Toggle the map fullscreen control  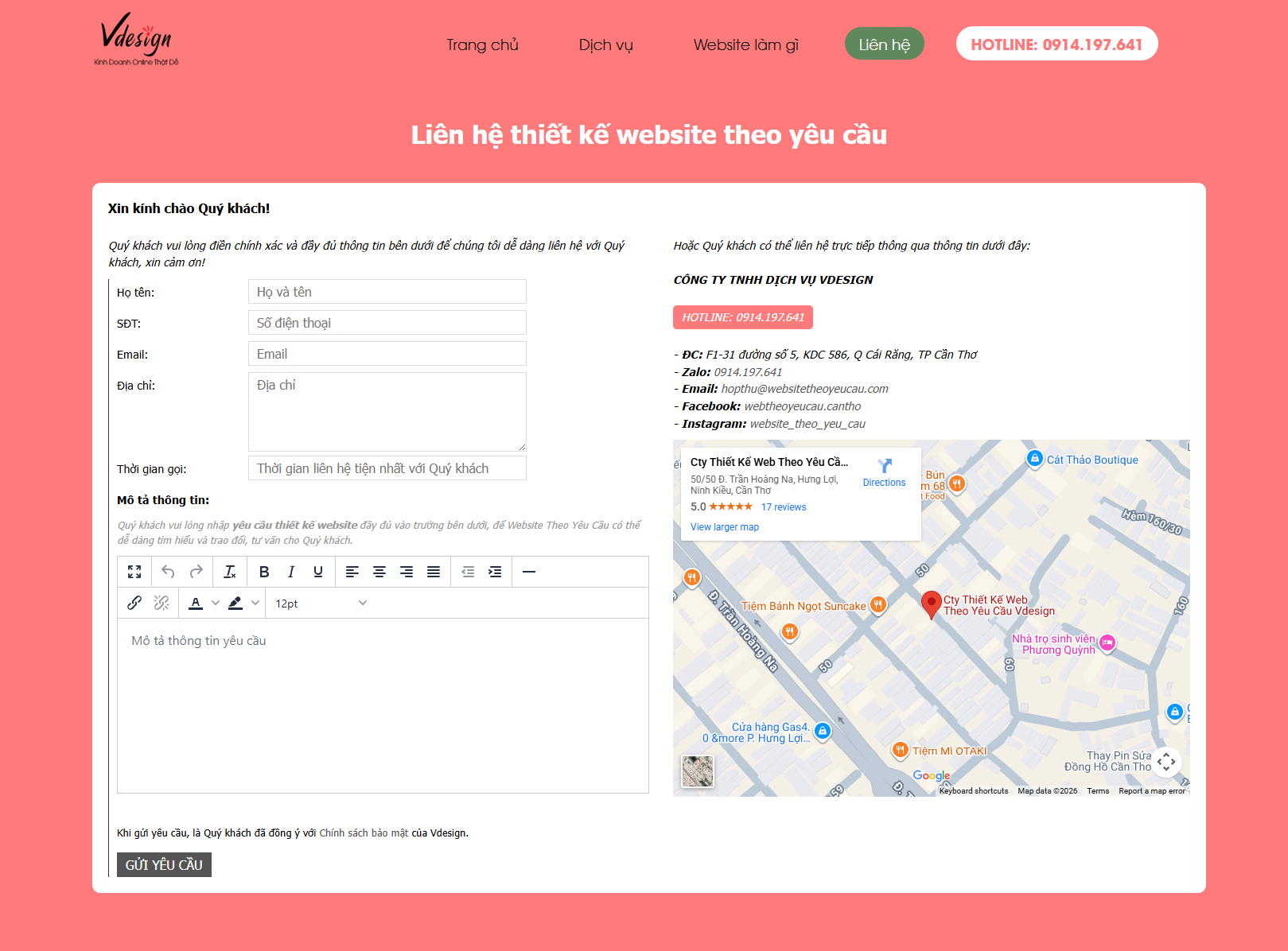pos(1167,762)
